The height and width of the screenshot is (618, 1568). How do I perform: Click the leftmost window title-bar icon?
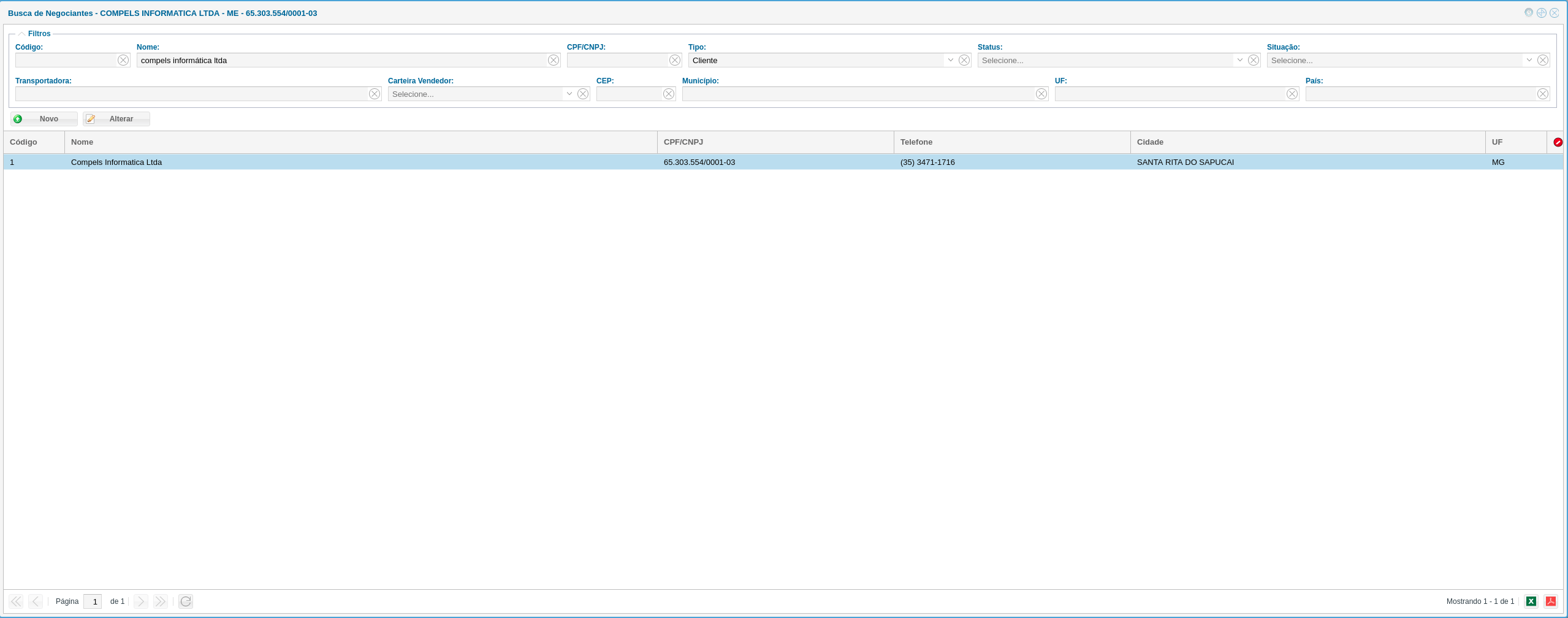coord(1529,13)
